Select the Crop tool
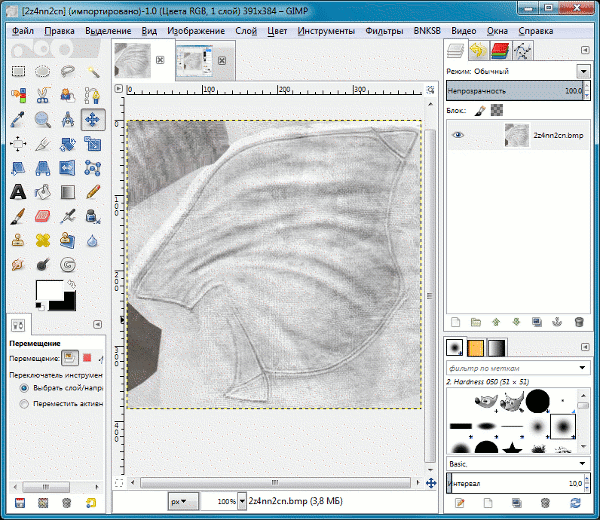The width and height of the screenshot is (600, 520). tap(42, 144)
